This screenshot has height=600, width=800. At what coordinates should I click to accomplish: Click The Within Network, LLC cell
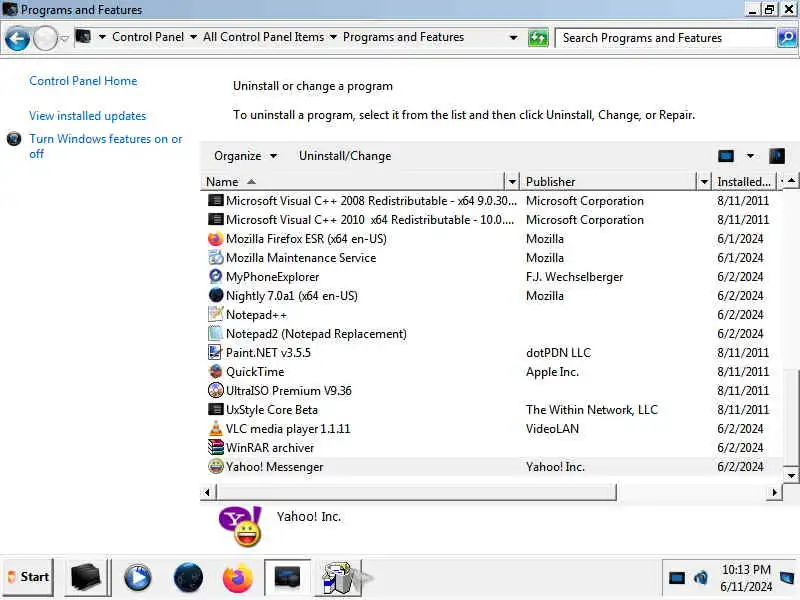[592, 410]
